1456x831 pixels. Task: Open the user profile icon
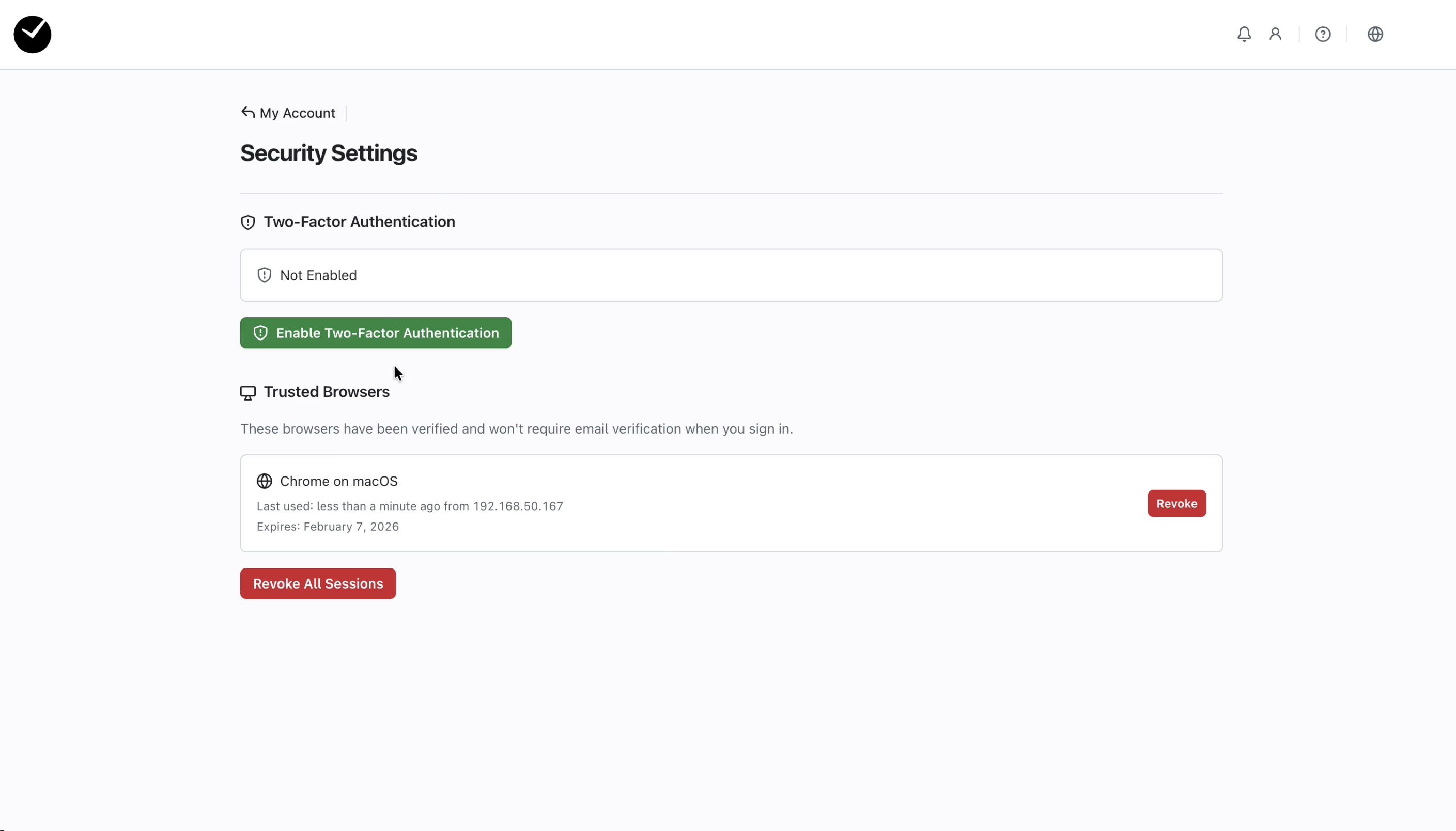coord(1275,34)
